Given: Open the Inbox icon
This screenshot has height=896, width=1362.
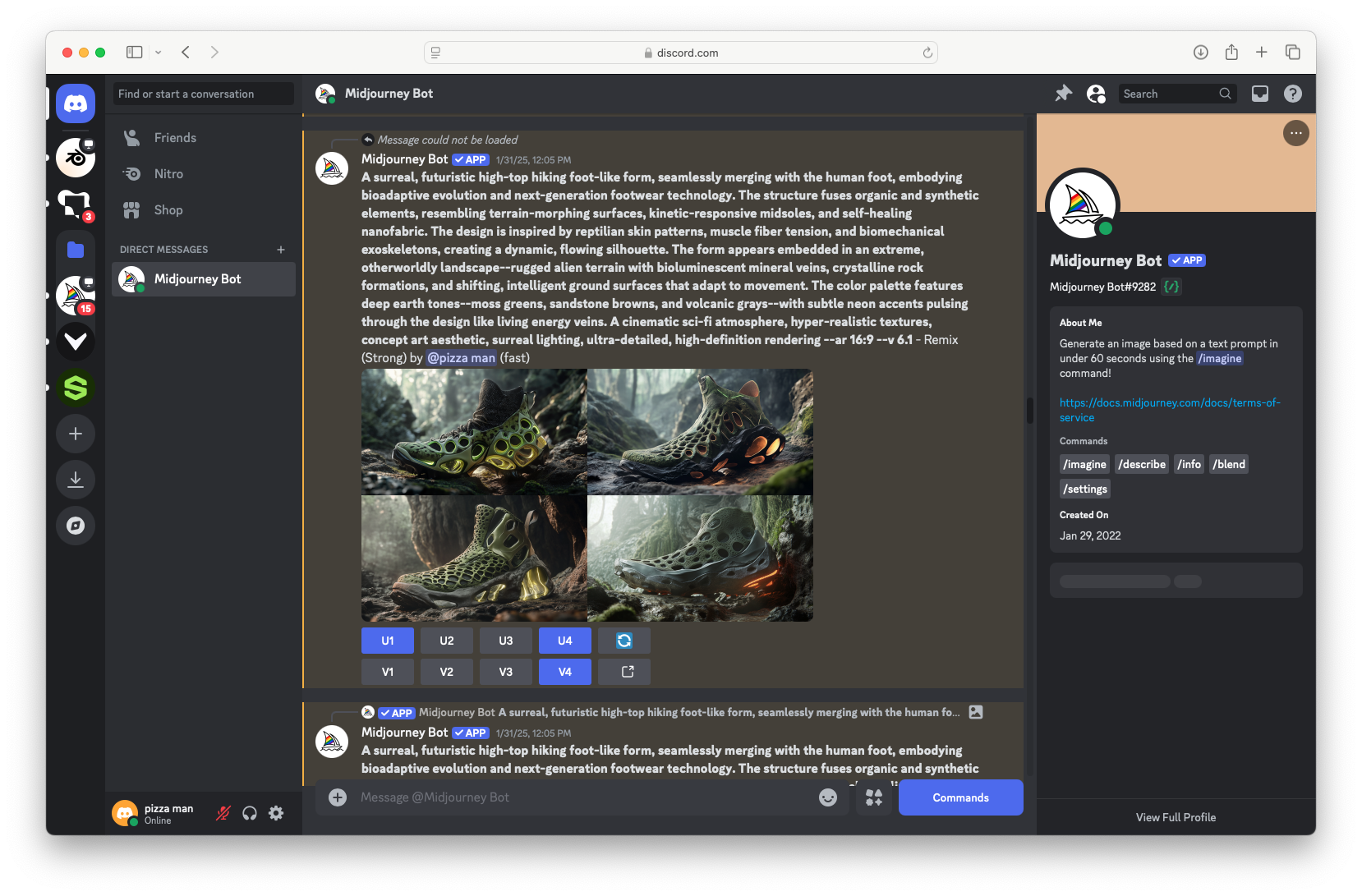Looking at the screenshot, I should tap(1260, 94).
